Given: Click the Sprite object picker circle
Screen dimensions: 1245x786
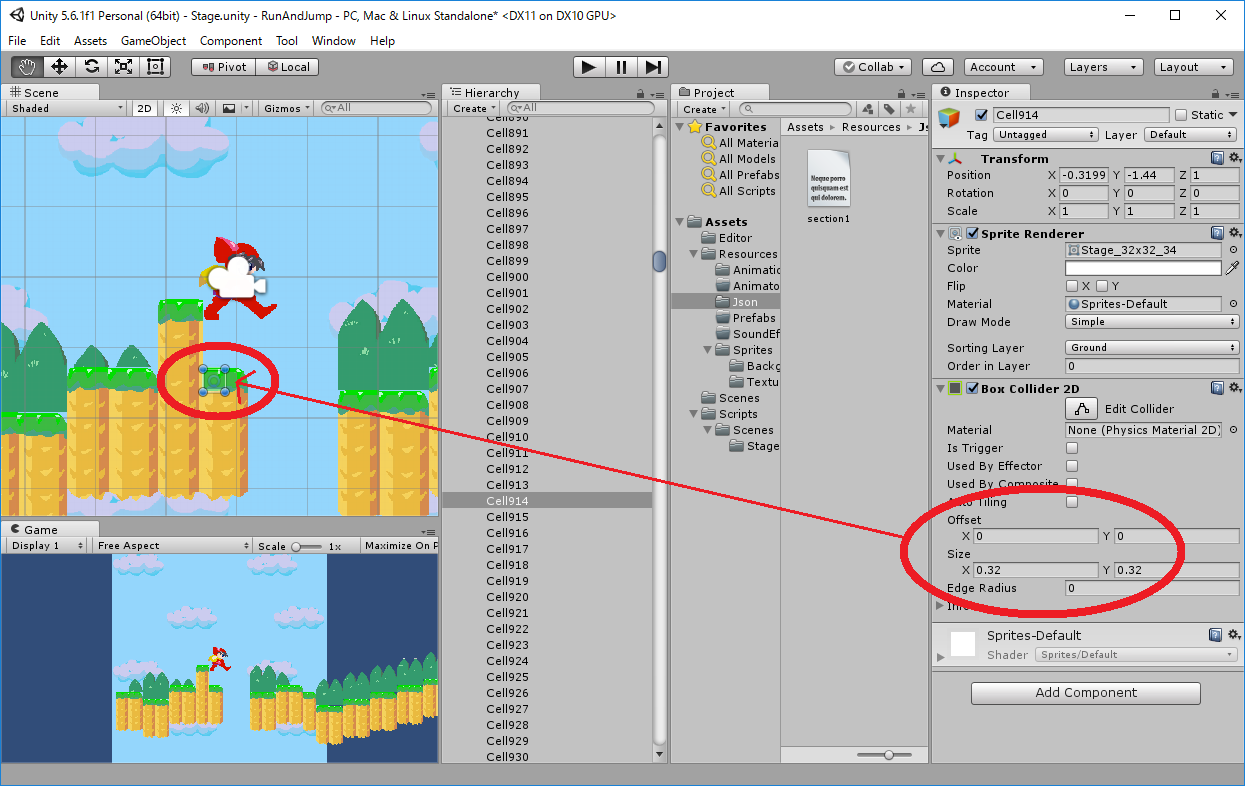Looking at the screenshot, I should [x=1233, y=250].
